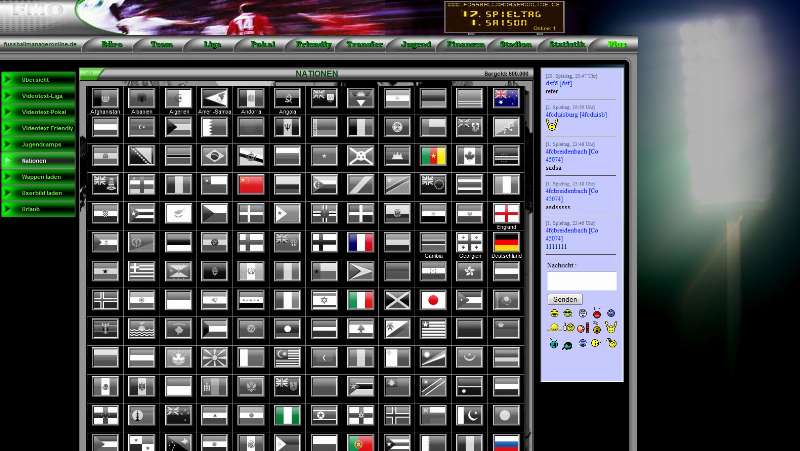
Task: Choose the Greece striped cross flag
Action: click(141, 271)
